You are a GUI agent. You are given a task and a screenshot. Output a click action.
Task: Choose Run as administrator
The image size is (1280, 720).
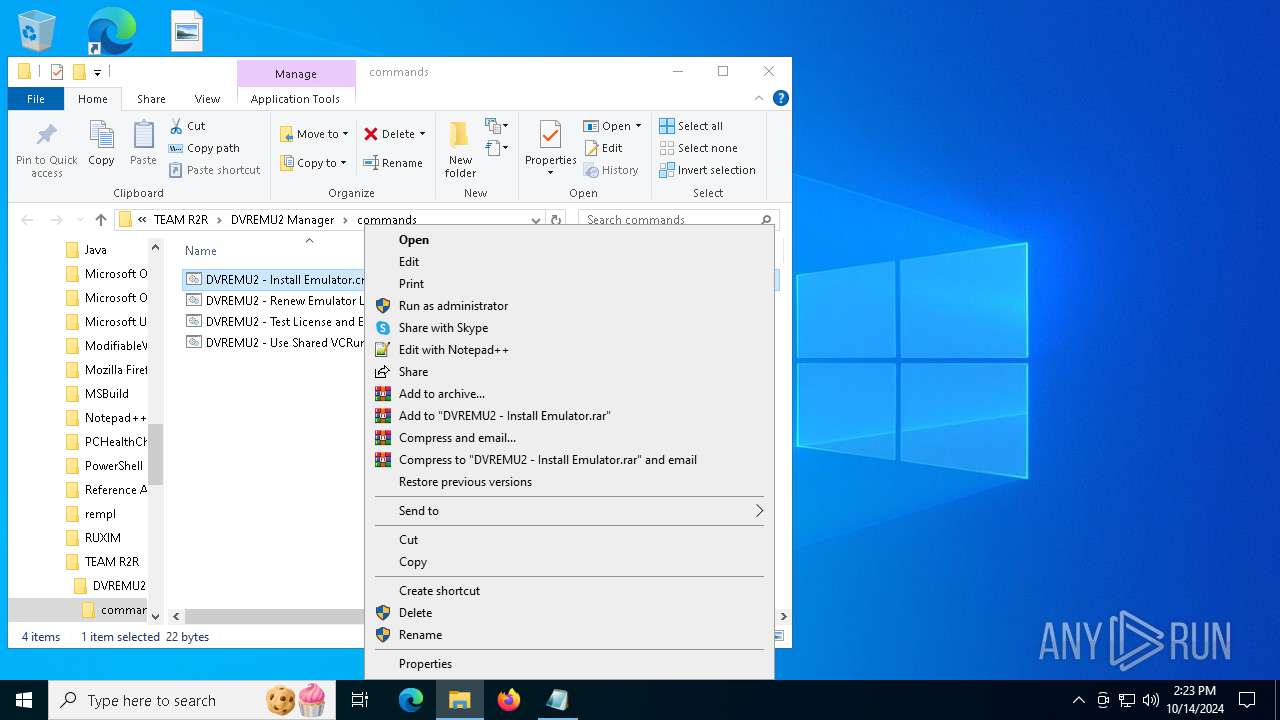[x=569, y=306]
